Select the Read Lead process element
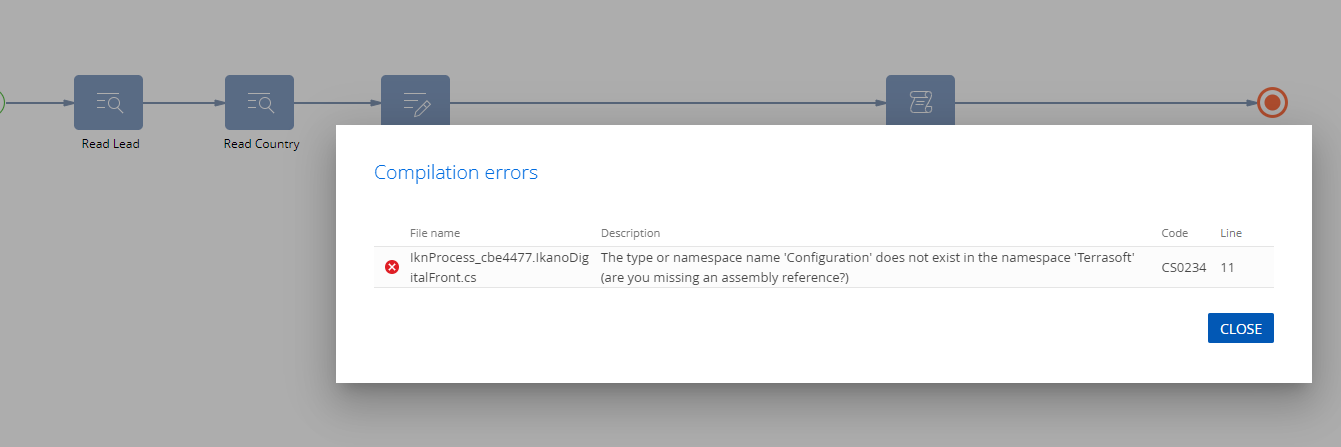Screen dimensions: 1341x447 (109, 102)
